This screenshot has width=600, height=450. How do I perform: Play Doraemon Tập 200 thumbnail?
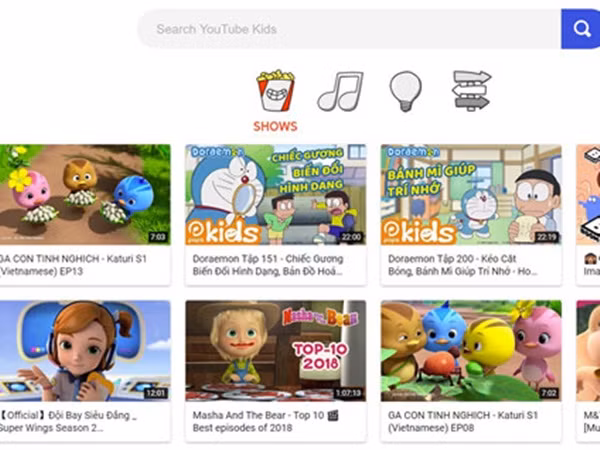(471, 194)
